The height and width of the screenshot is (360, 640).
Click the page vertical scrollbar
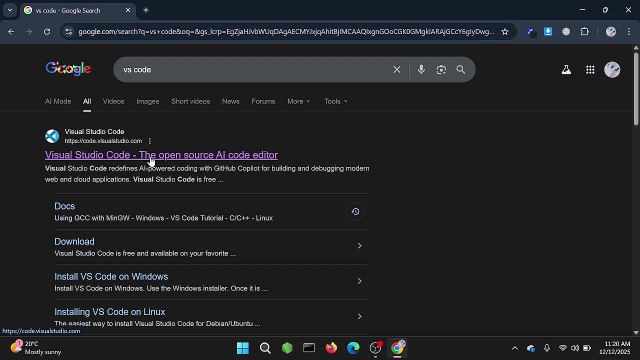636,88
